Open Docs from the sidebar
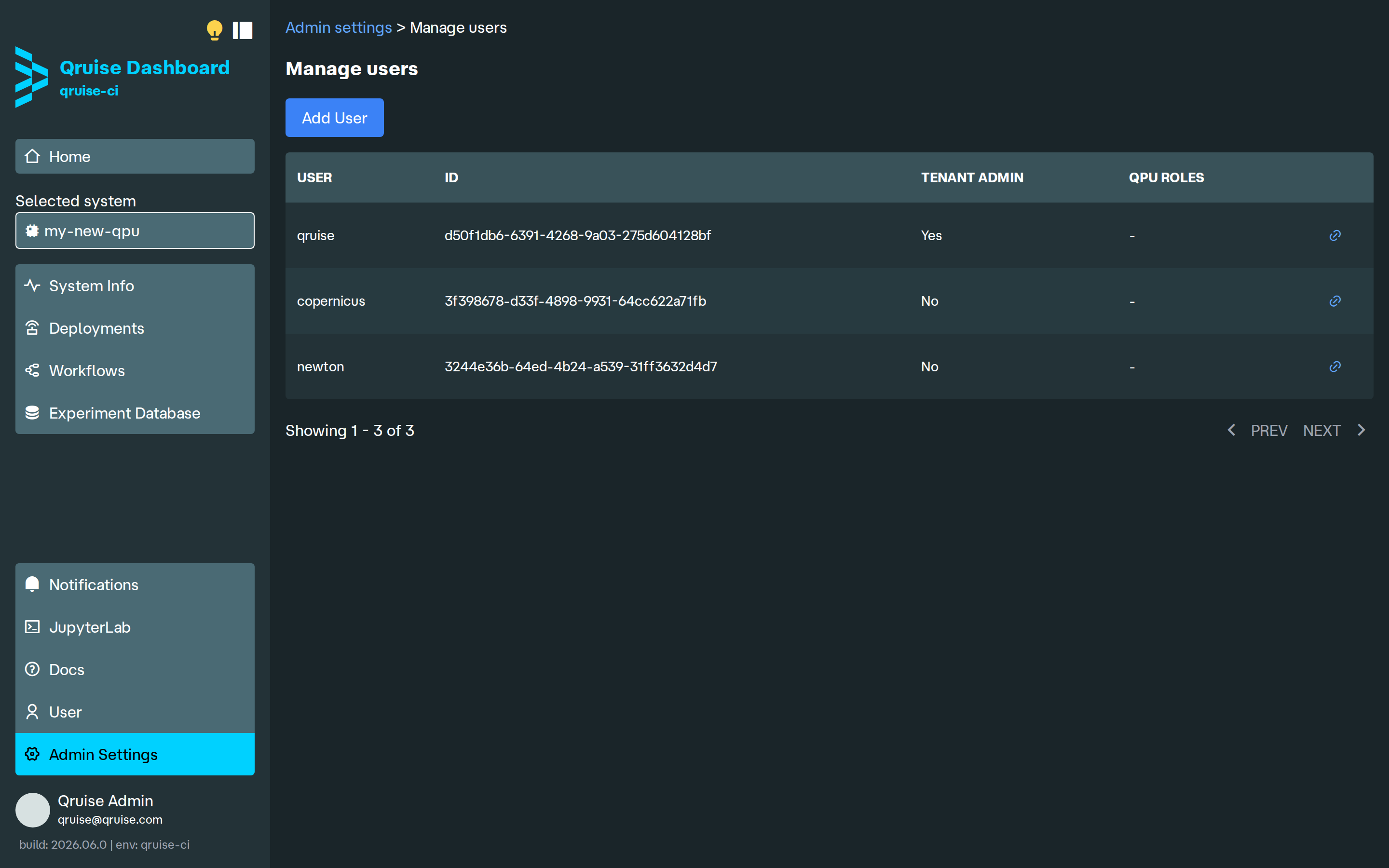Image resolution: width=1389 pixels, height=868 pixels. pos(135,669)
